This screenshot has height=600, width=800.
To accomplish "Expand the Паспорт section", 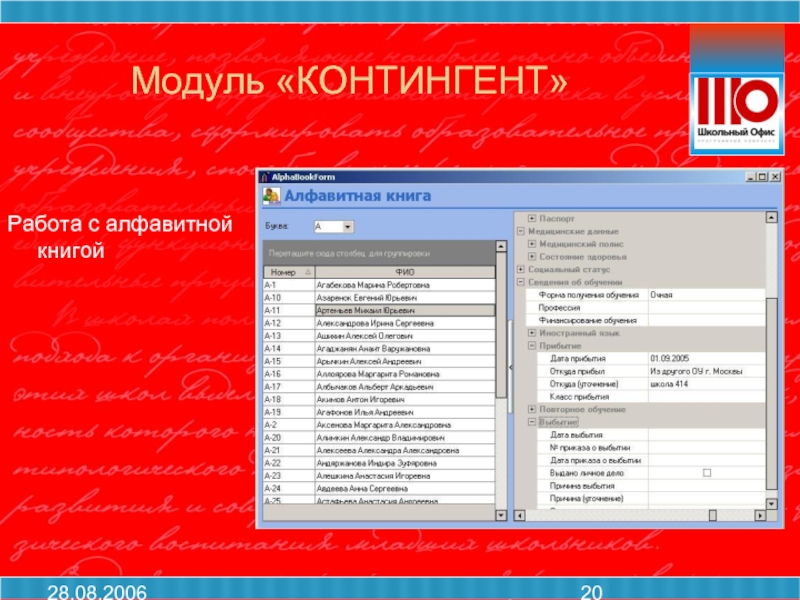I will 532,218.
